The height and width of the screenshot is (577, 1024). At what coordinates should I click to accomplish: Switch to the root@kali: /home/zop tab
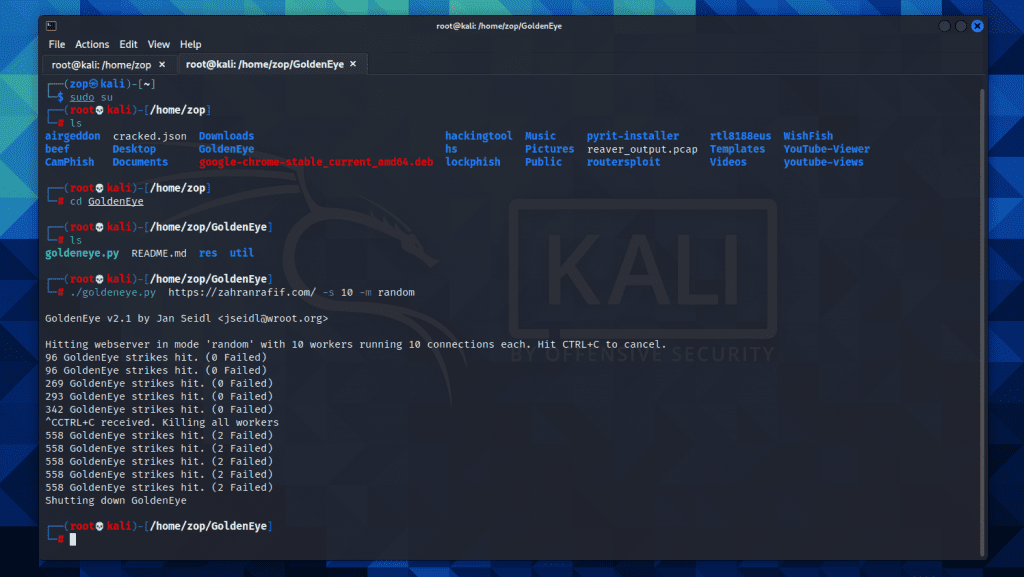point(100,64)
